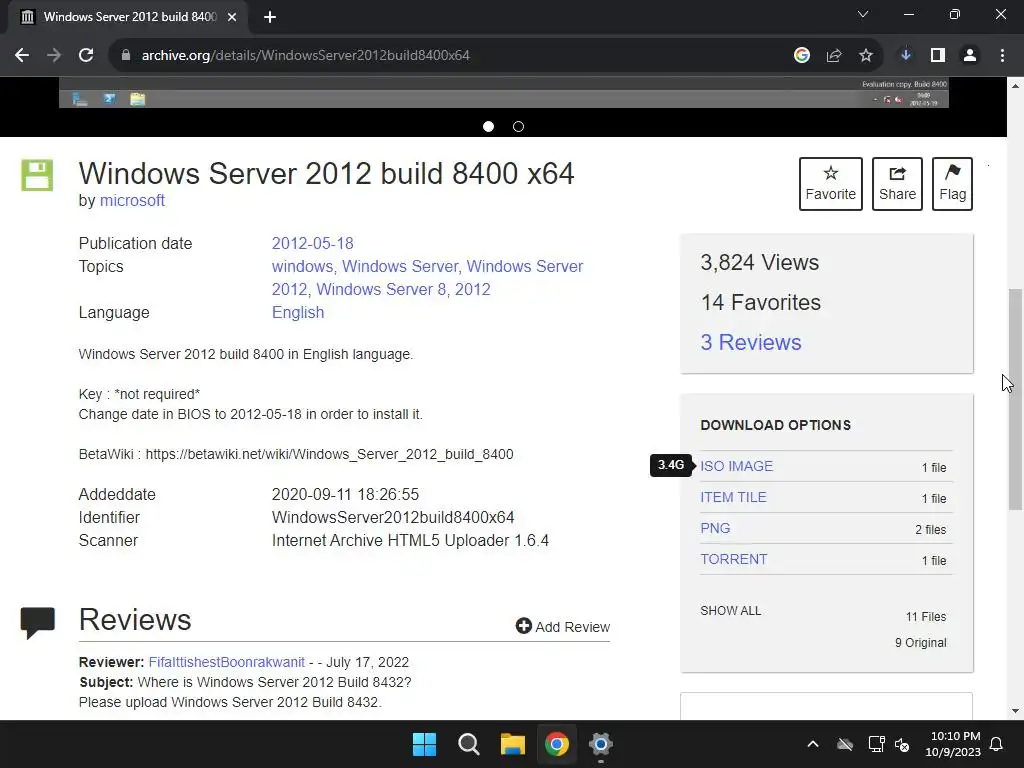Click addeddate '2020-09-11 18:26:55' value

pyautogui.click(x=345, y=494)
